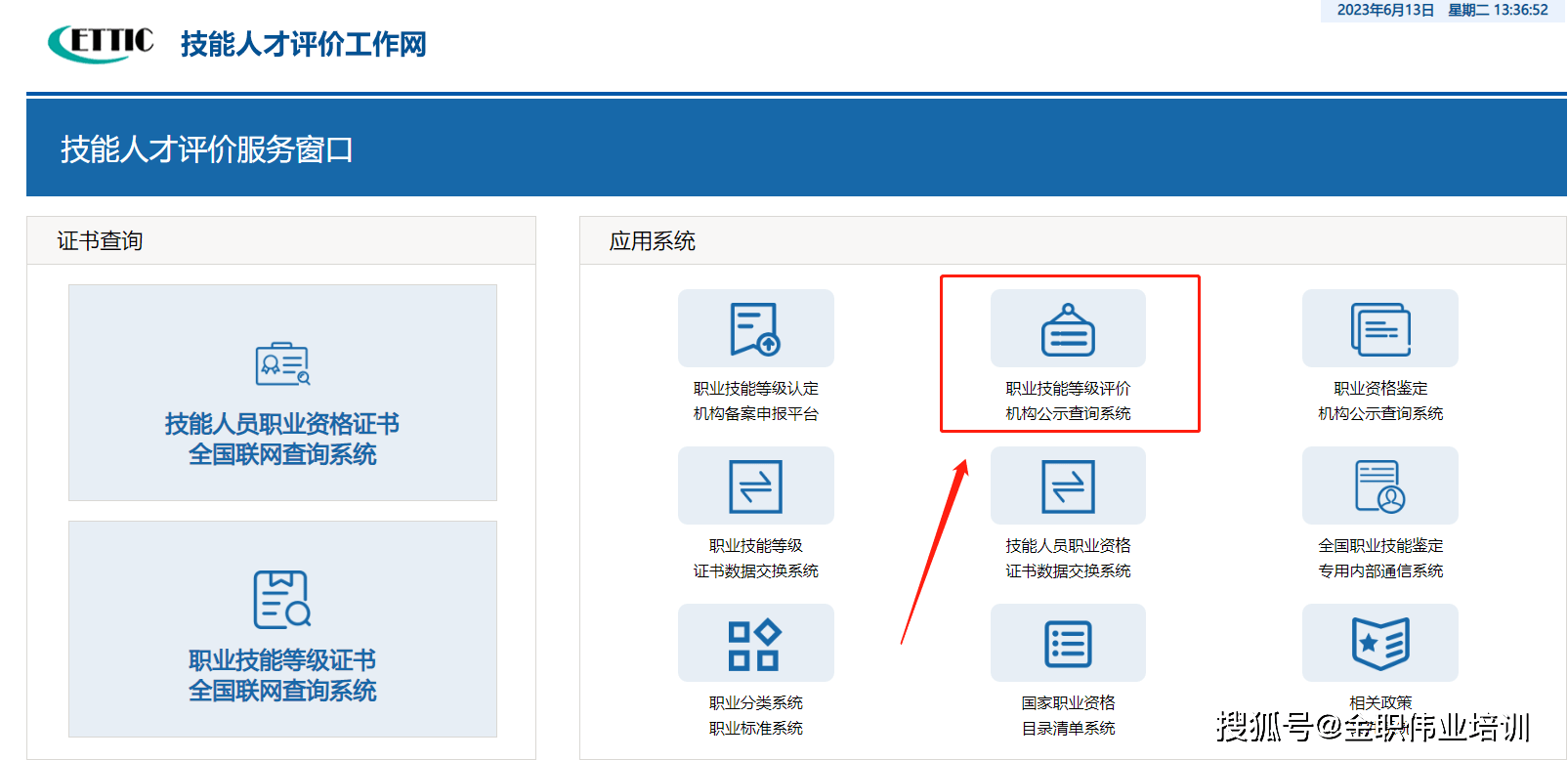Click 职业技能等级评价机构公示查询系统 icon
This screenshot has width=1568, height=760.
click(1068, 329)
